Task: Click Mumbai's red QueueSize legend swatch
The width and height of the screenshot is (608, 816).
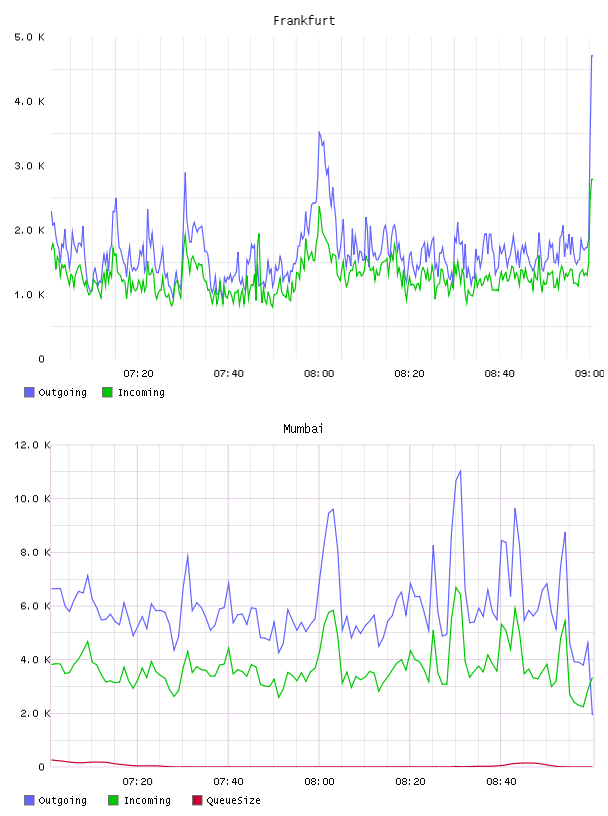Action: [197, 800]
